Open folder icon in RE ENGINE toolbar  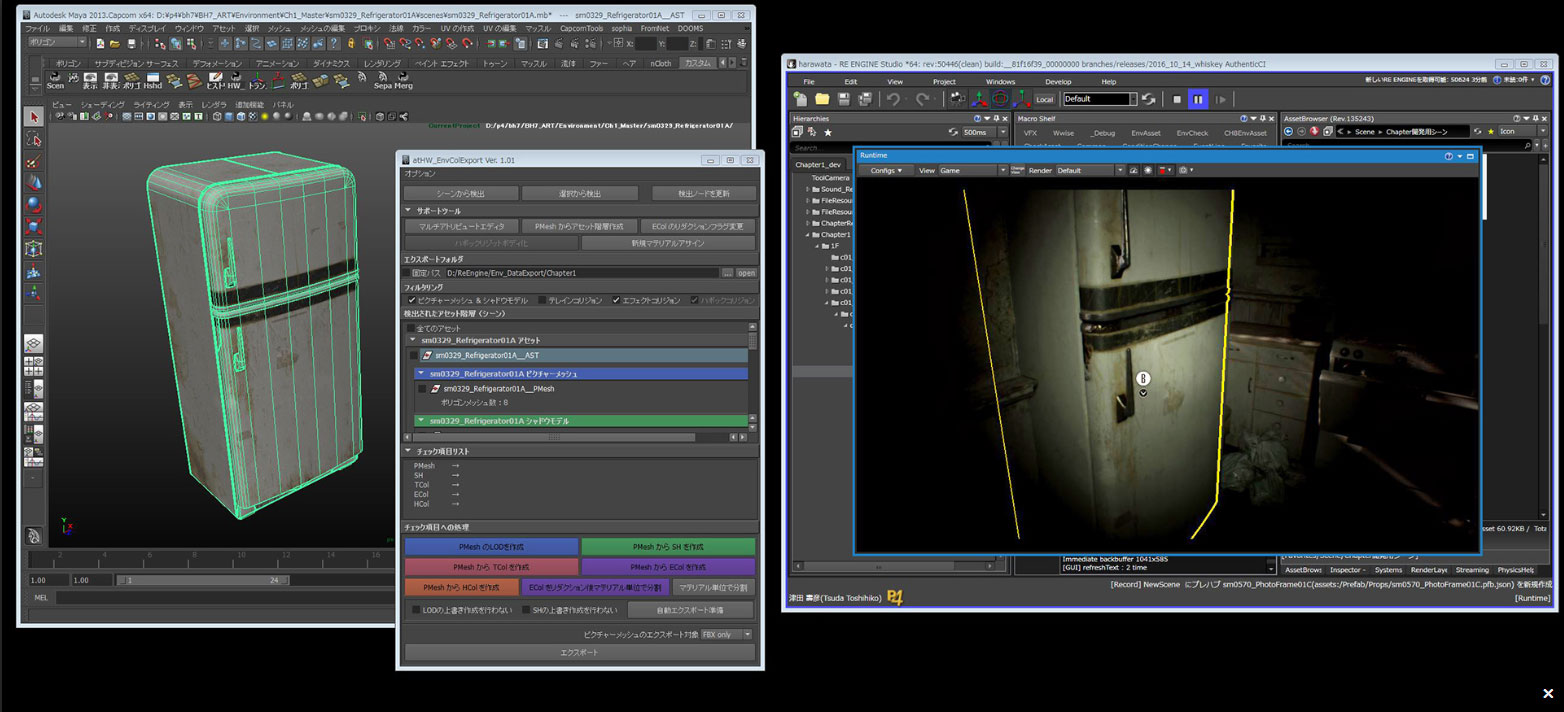tap(822, 99)
